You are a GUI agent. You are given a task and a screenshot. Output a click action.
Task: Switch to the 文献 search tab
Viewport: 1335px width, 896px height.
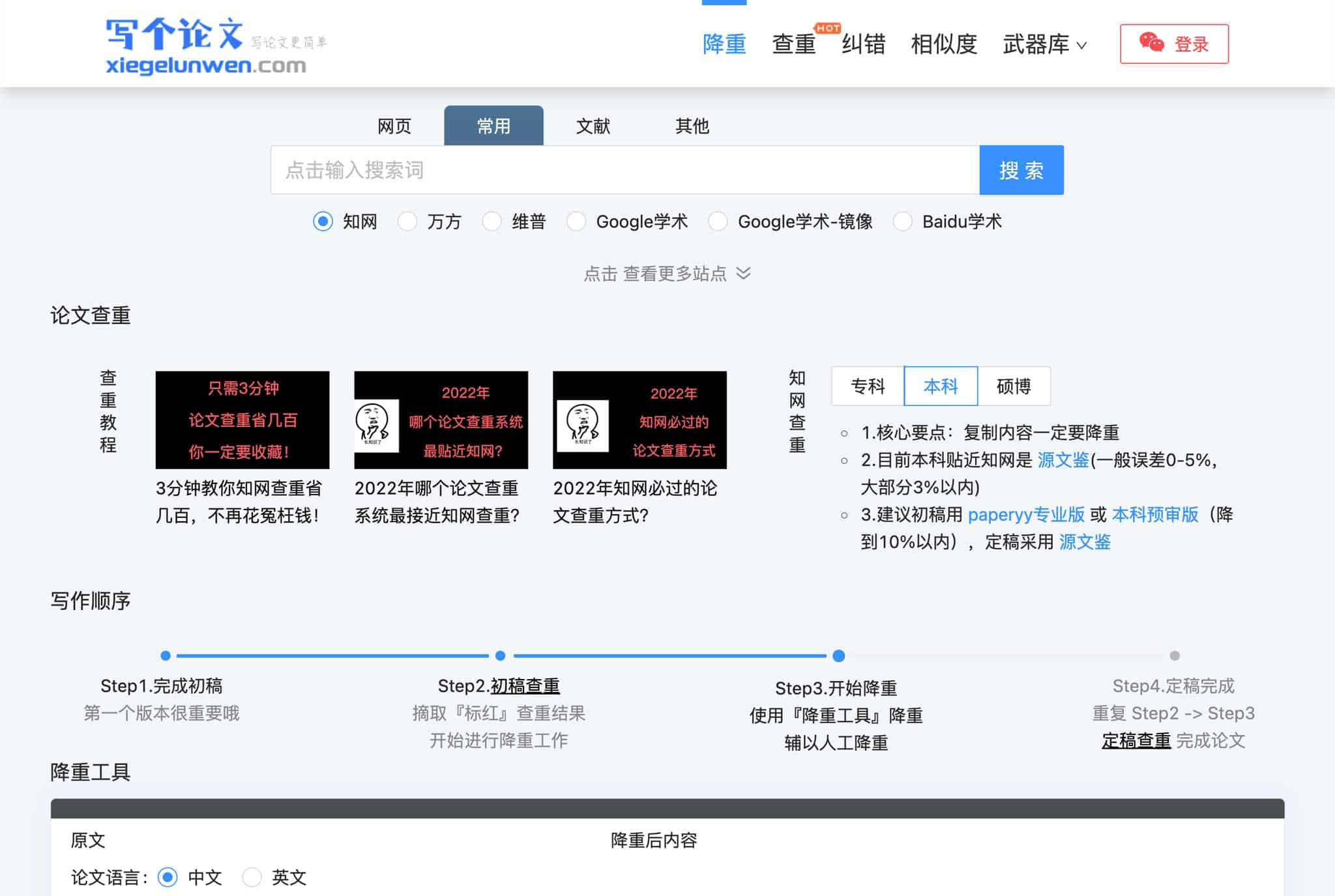[593, 126]
